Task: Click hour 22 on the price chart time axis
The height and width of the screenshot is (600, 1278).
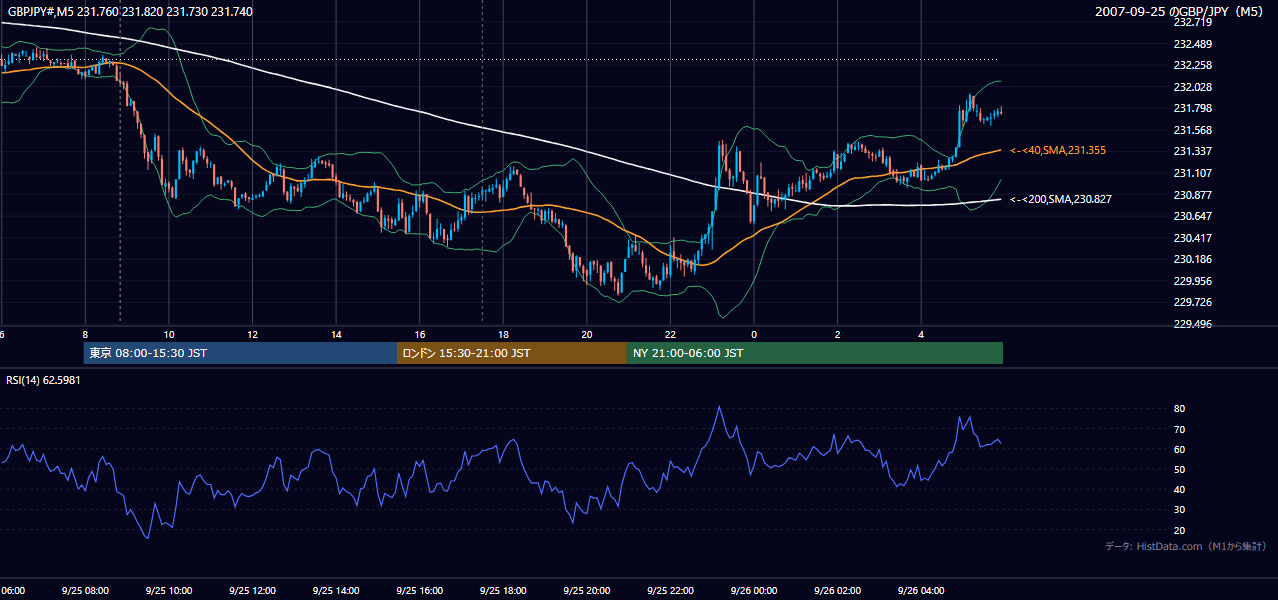Action: coord(670,335)
